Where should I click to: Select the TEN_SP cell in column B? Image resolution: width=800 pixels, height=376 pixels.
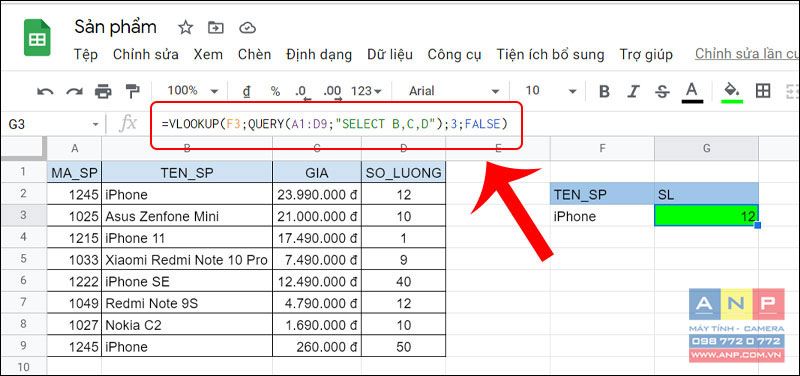pos(187,173)
